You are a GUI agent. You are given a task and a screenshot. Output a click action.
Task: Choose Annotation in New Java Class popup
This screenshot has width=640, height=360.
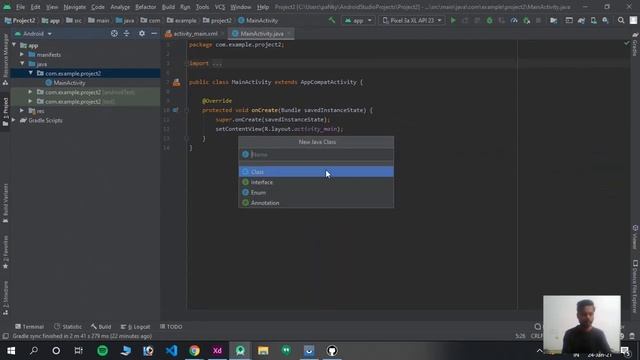pos(316,203)
